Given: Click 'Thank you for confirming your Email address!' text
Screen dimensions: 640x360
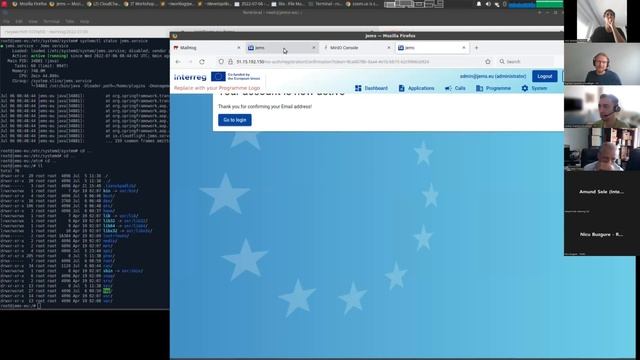Looking at the screenshot, I should pyautogui.click(x=265, y=107).
